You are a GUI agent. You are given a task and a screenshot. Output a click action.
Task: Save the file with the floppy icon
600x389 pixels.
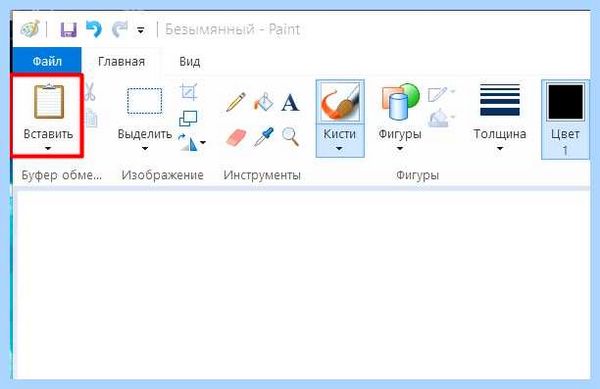point(69,29)
